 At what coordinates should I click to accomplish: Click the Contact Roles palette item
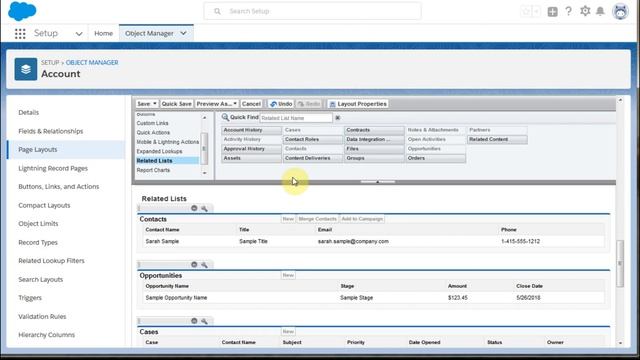coord(313,140)
